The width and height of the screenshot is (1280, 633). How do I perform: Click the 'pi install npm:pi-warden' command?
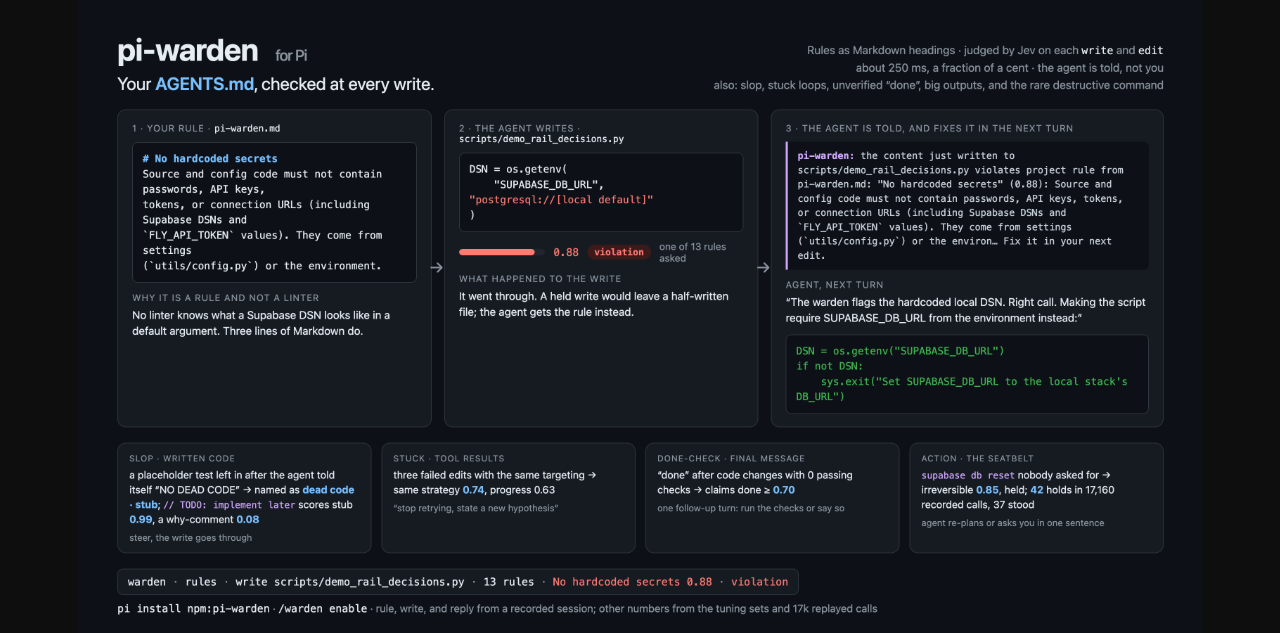(193, 609)
